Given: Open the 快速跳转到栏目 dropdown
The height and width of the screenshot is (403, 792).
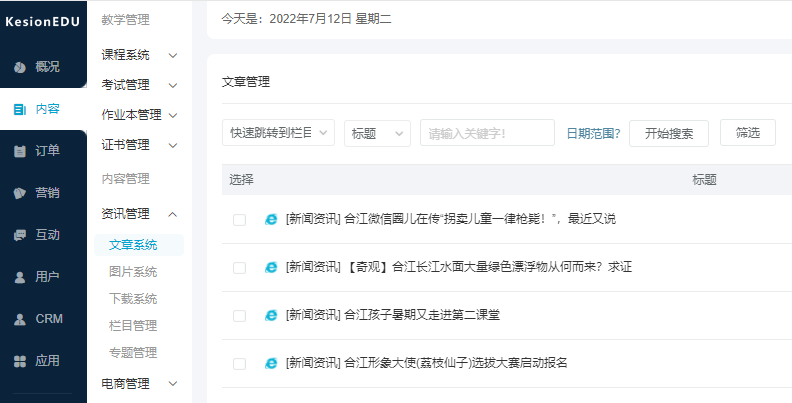Looking at the screenshot, I should coord(278,133).
